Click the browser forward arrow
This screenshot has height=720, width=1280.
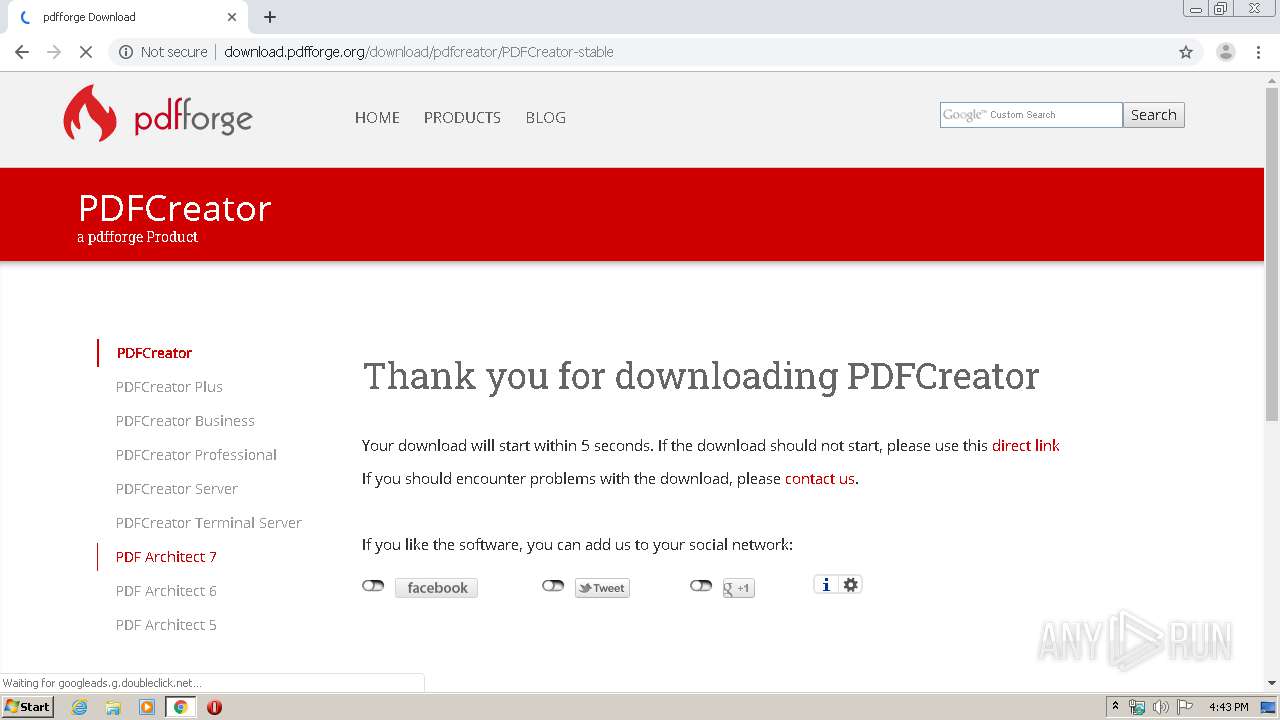54,52
